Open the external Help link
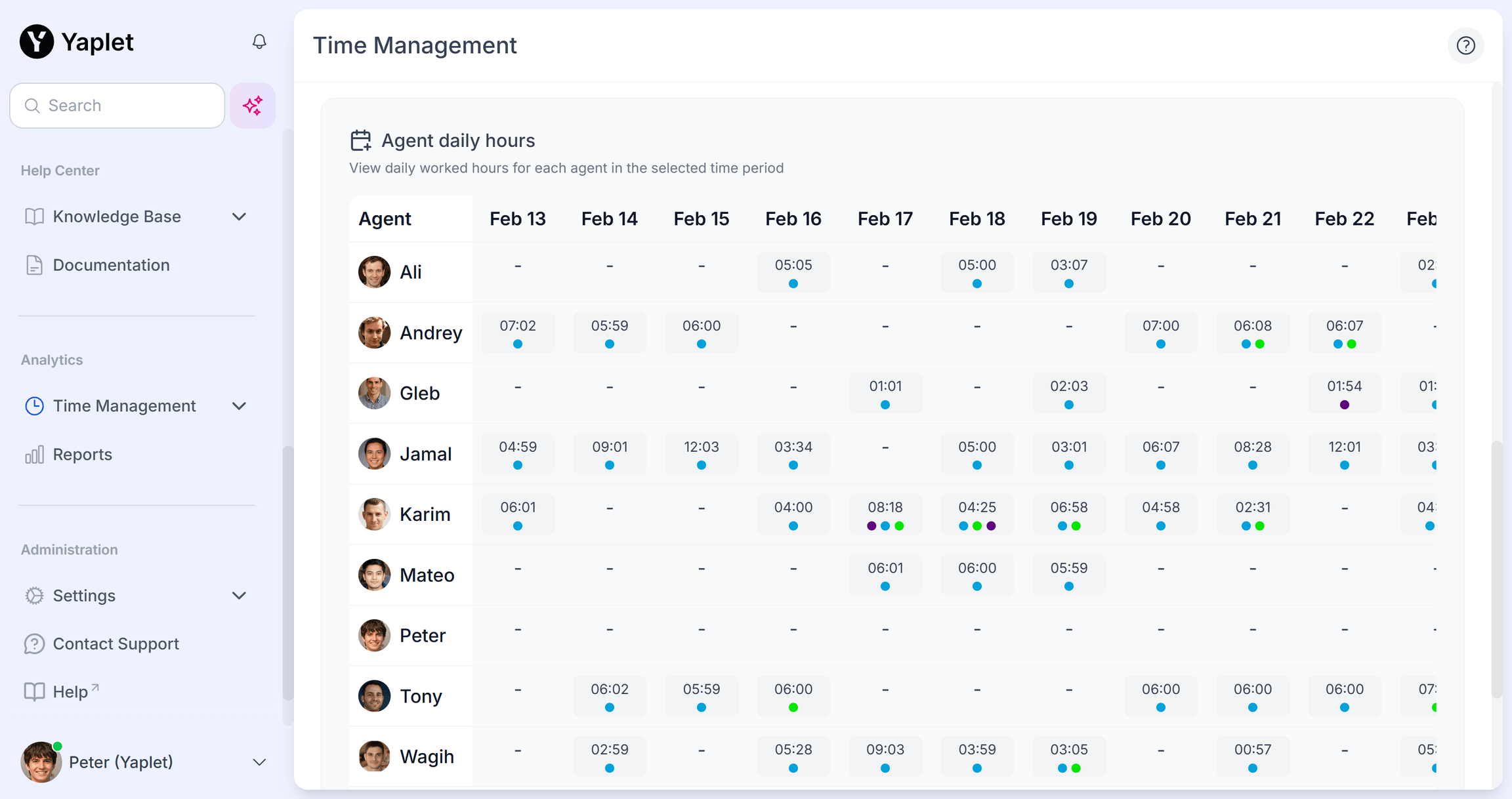This screenshot has width=1512, height=799. (70, 691)
